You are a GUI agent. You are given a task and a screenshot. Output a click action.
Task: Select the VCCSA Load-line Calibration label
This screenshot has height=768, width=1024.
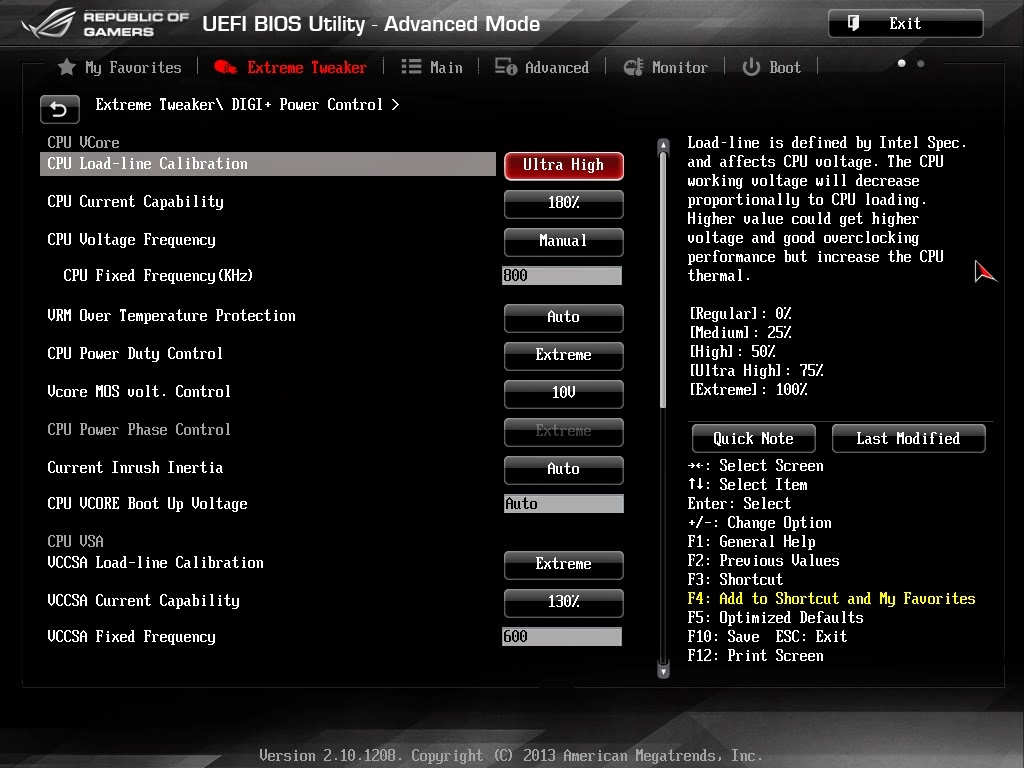[155, 563]
